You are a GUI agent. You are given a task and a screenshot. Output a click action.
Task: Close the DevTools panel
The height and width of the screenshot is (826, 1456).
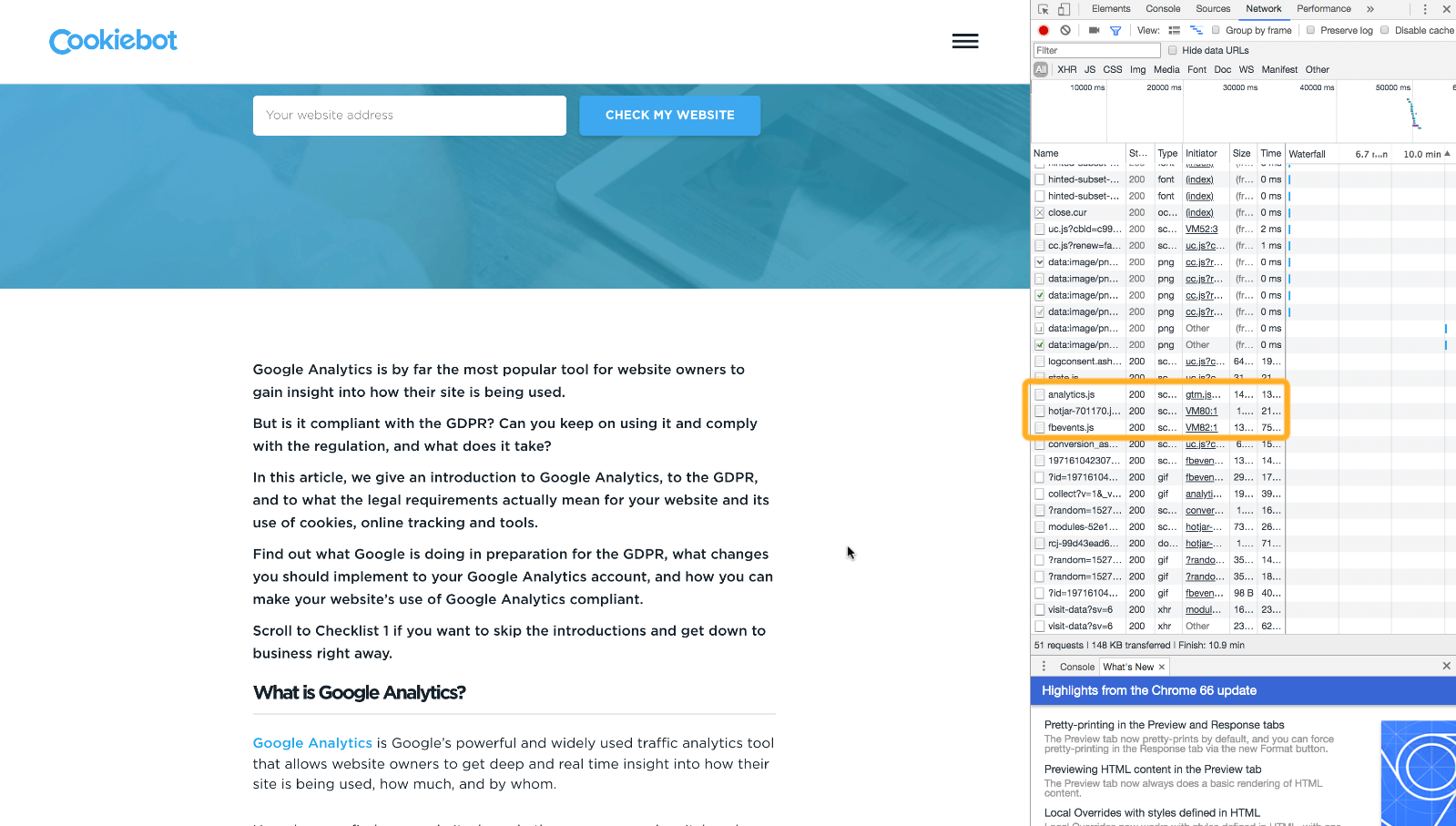coord(1446,9)
